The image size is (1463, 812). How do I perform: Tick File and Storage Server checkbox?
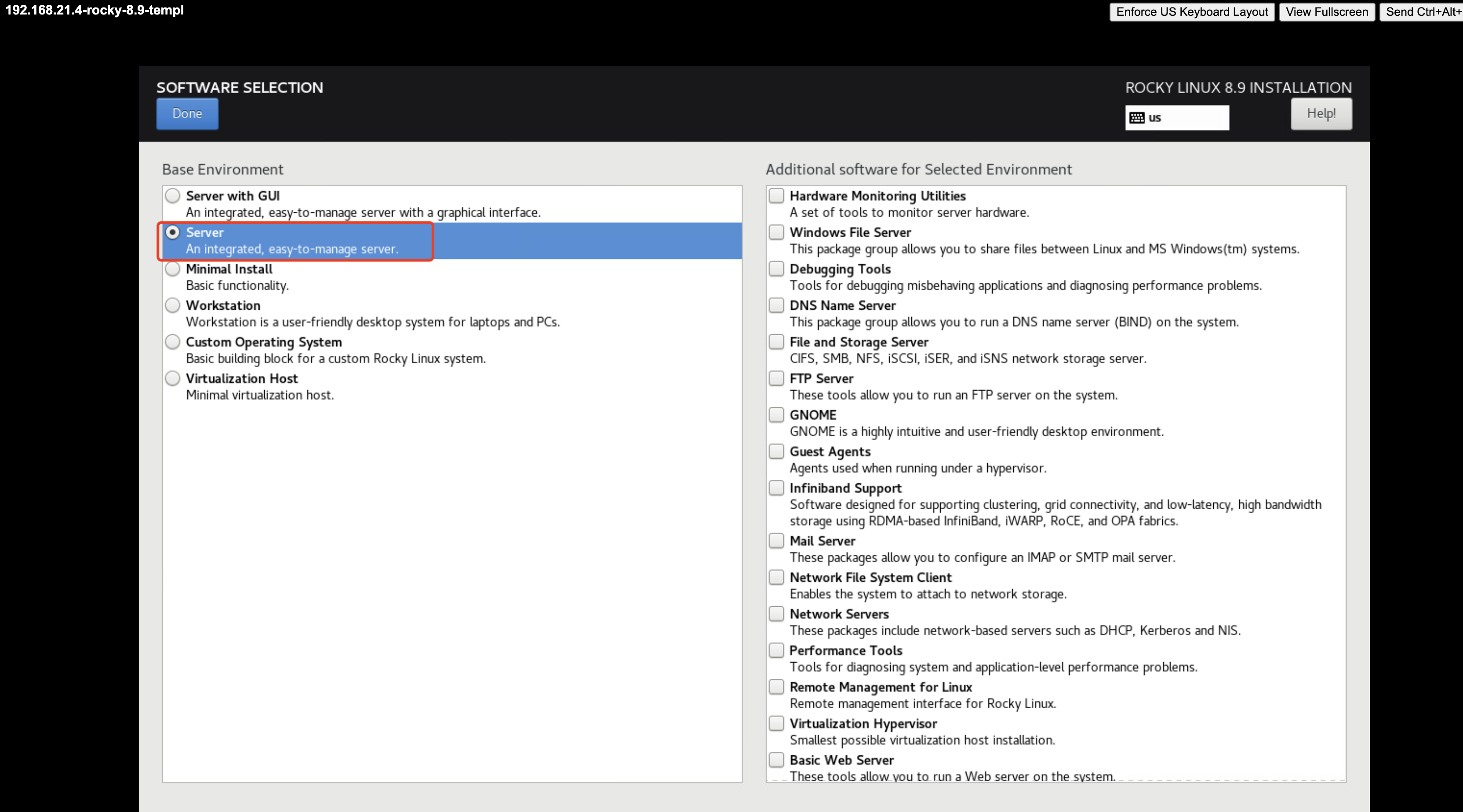[776, 342]
